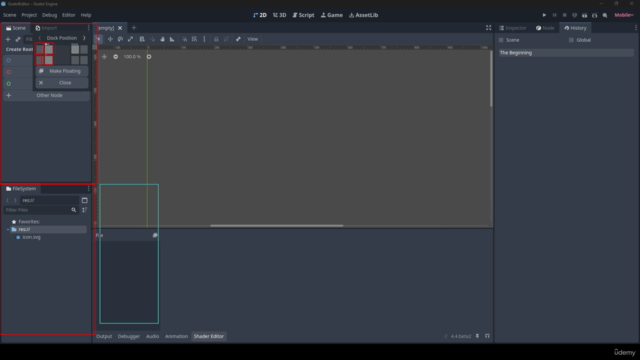The image size is (640, 360).
Task: Open the Help menu
Action: (x=86, y=15)
